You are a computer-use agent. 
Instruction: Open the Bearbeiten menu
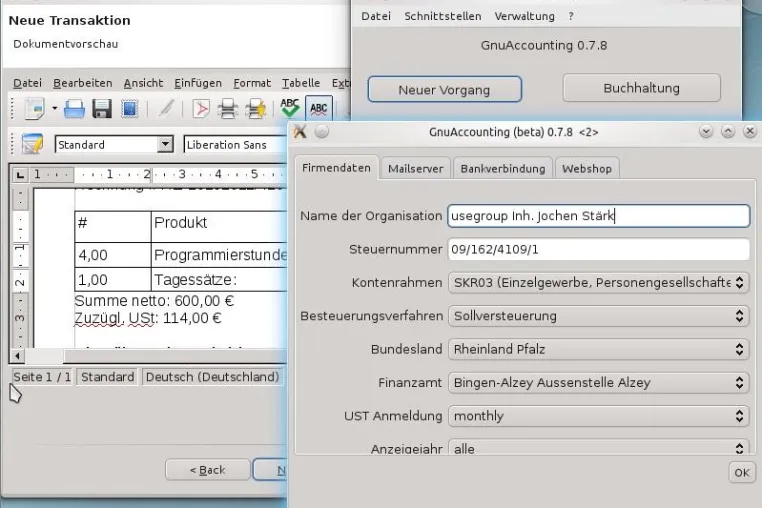(x=83, y=83)
